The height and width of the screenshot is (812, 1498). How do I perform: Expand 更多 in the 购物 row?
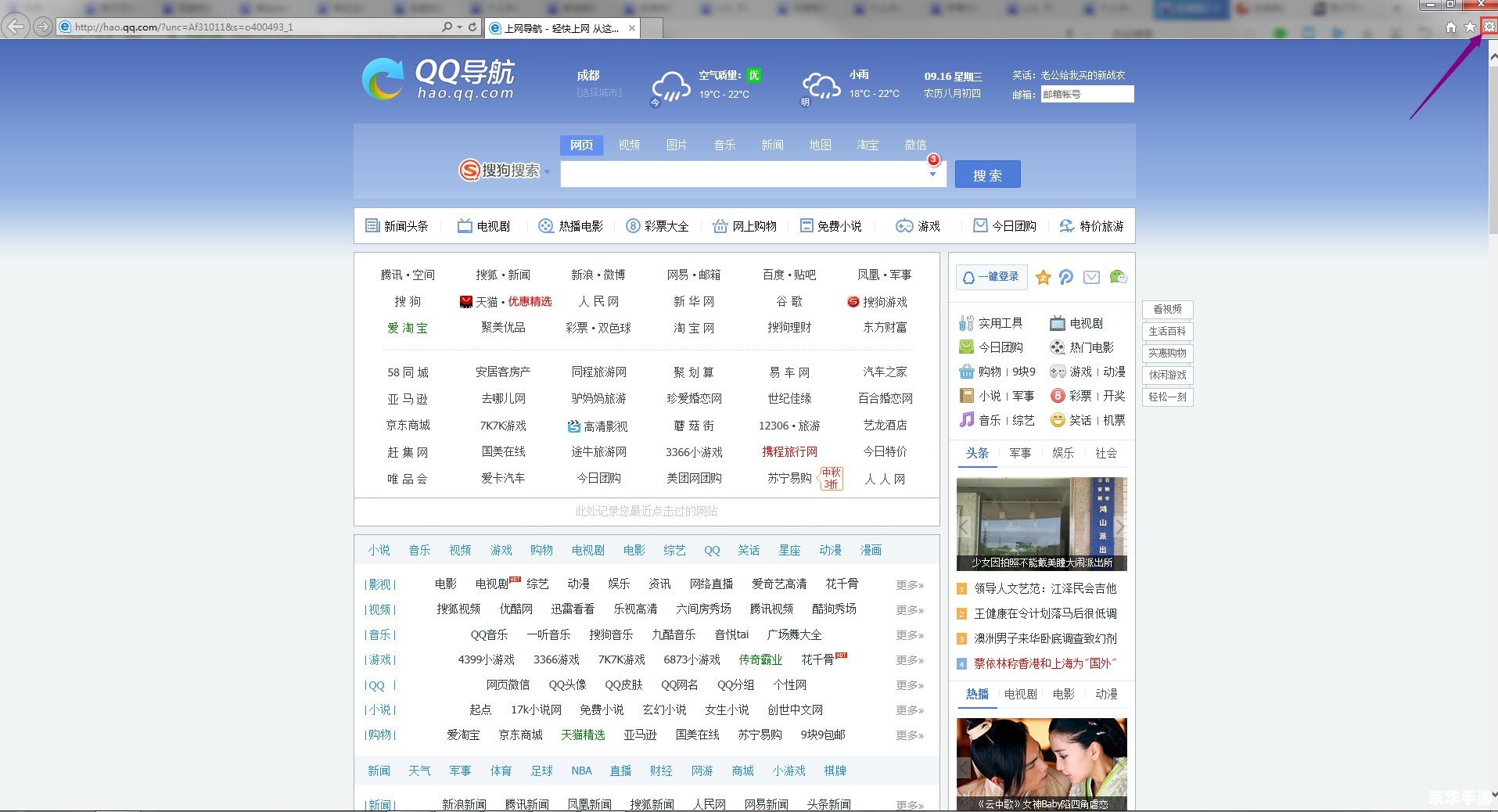910,735
